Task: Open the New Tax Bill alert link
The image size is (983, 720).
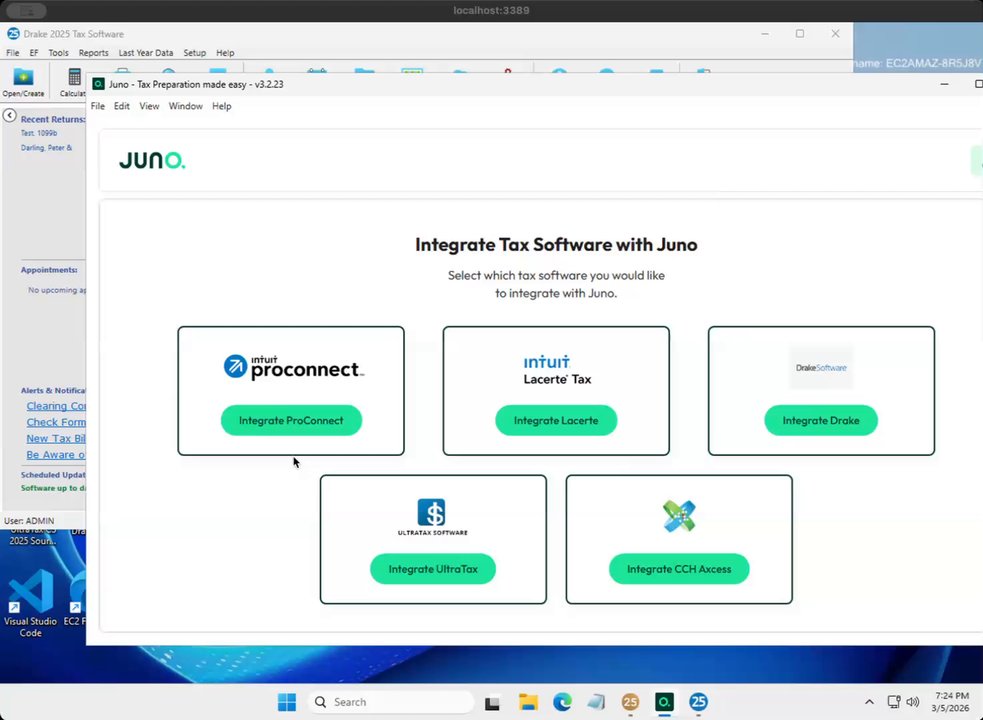Action: (56, 438)
